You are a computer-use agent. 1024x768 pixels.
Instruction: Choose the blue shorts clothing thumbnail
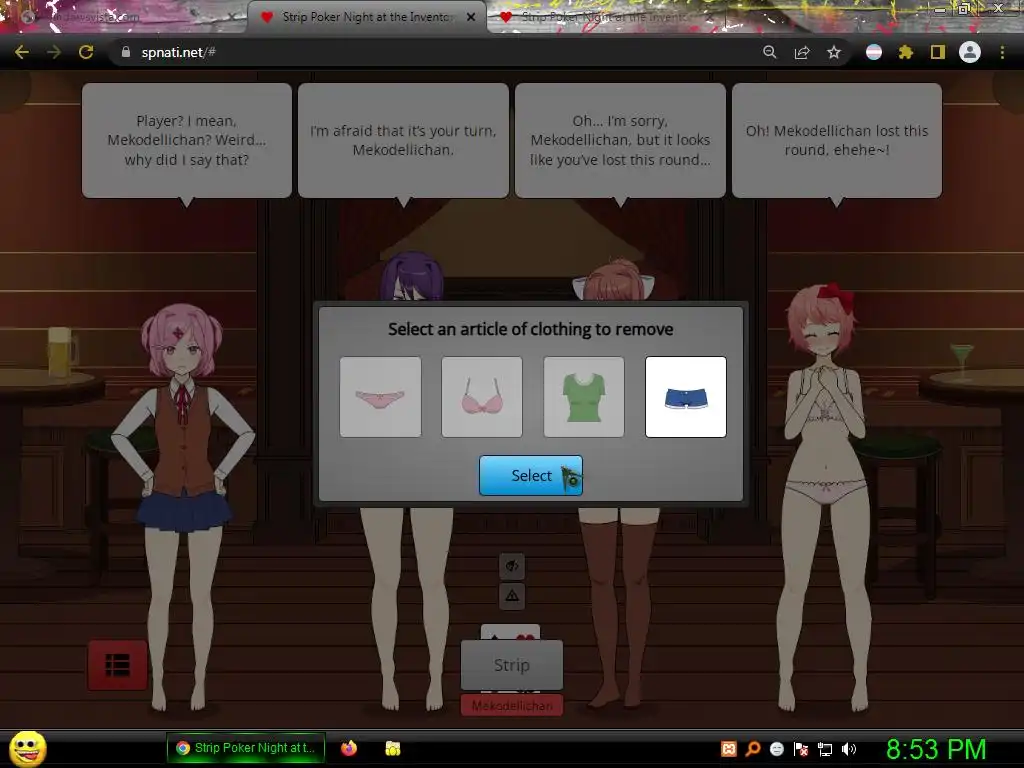[686, 397]
